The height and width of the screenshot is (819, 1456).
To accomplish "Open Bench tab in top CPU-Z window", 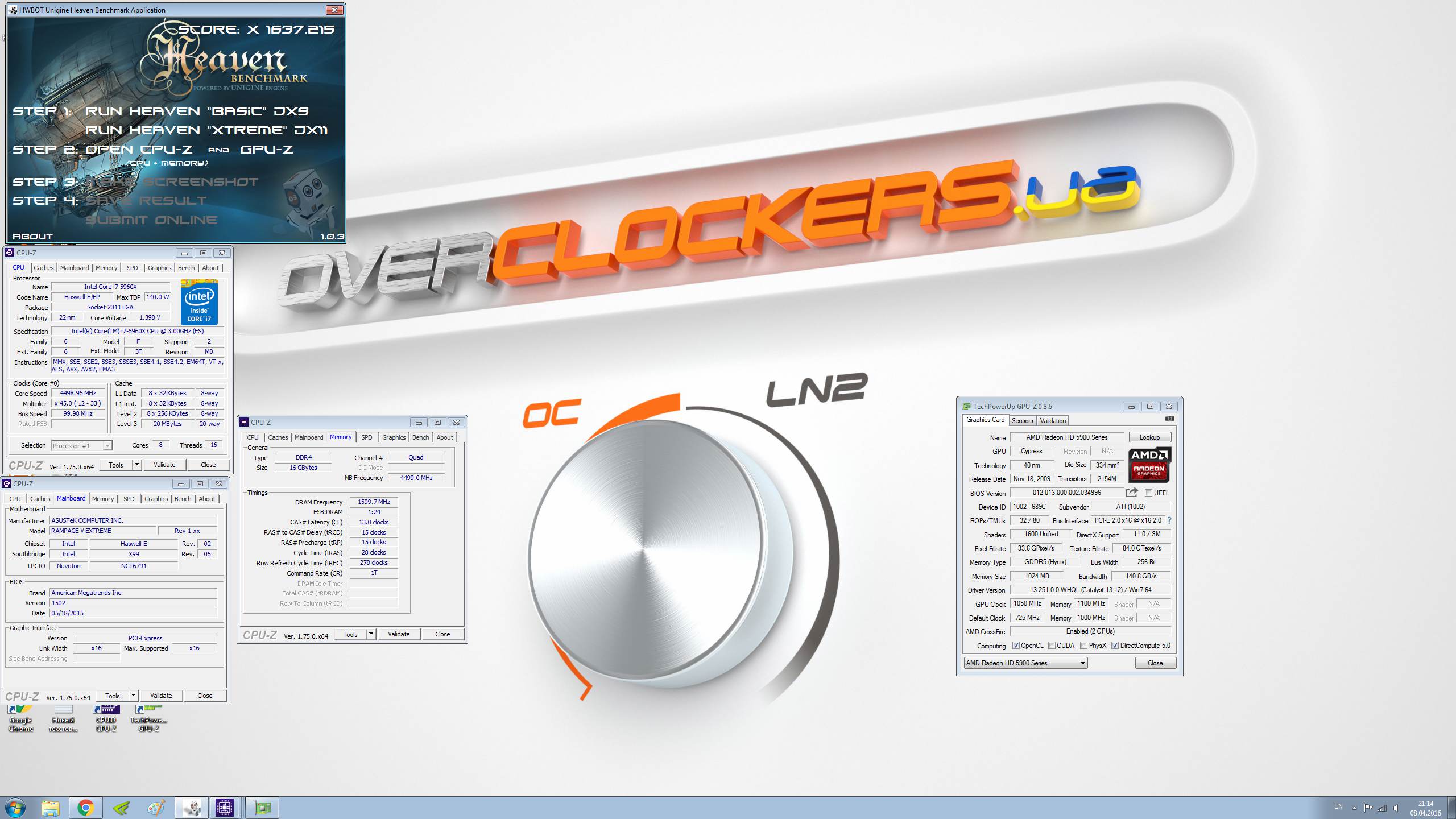I will [x=186, y=268].
